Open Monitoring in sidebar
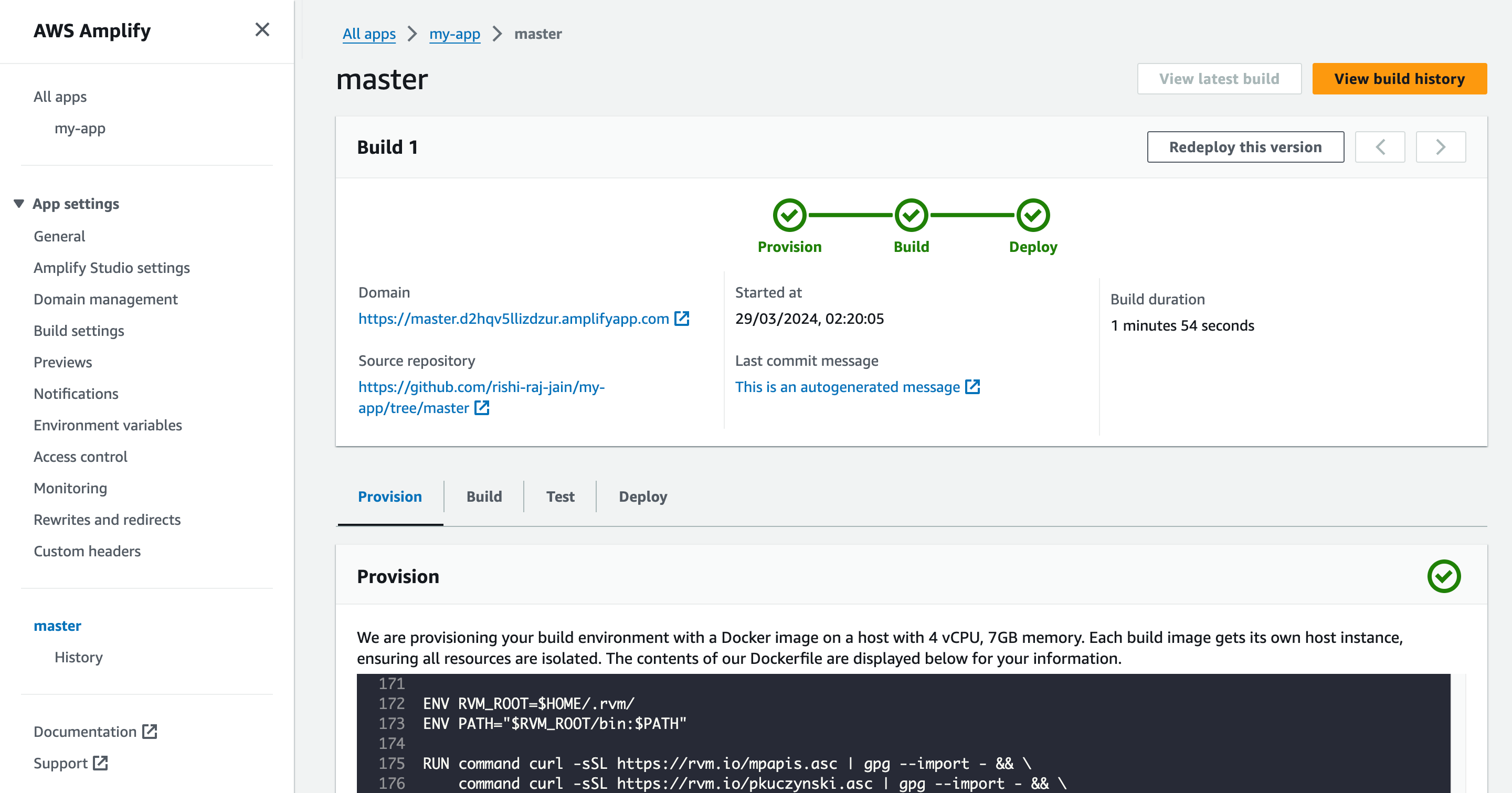1512x793 pixels. [70, 489]
